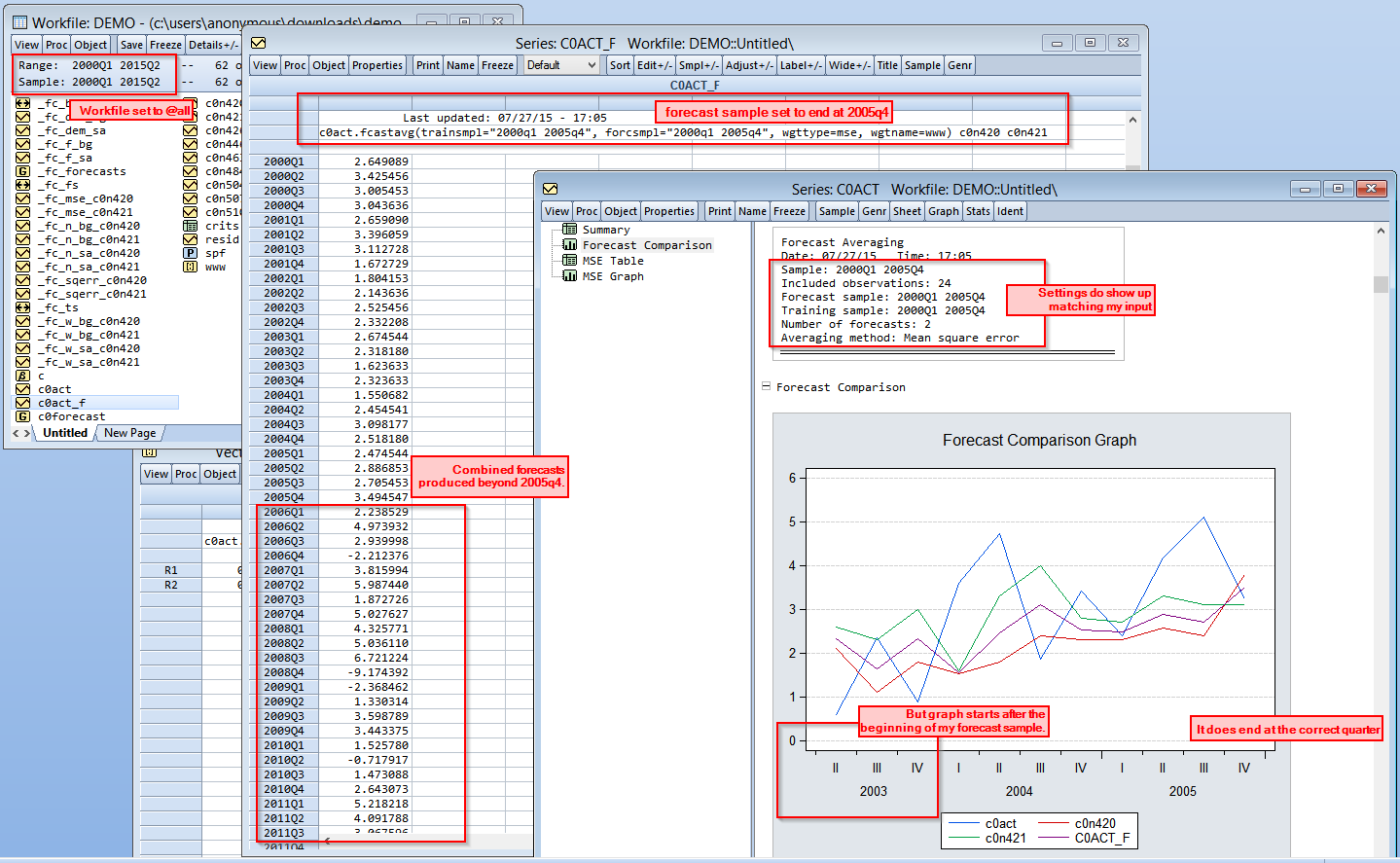Open the Default display dropdown
The image size is (1400, 863).
[x=560, y=65]
